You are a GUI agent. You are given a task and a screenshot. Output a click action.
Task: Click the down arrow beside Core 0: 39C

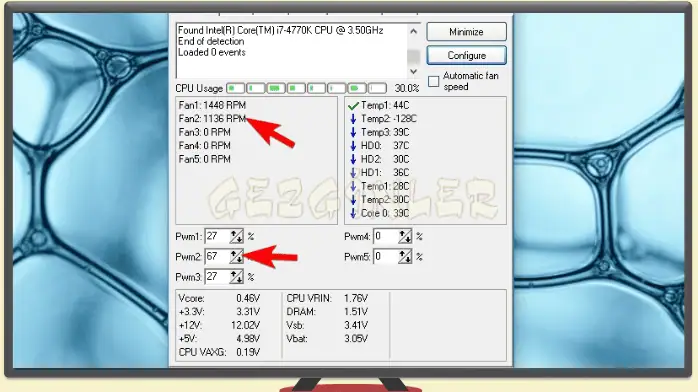click(353, 213)
